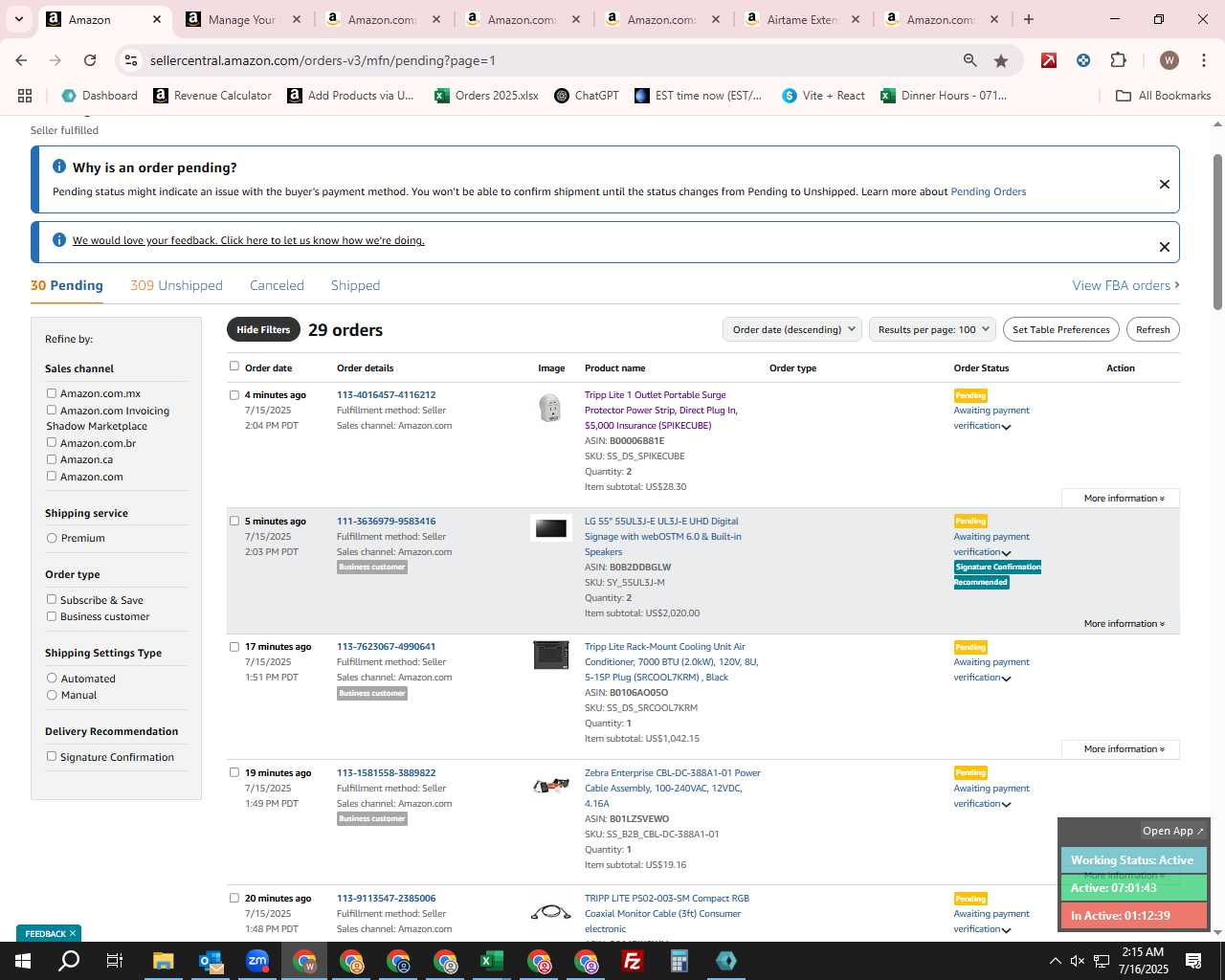
Task: Bookmark this page with the star icon
Action: click(1001, 60)
